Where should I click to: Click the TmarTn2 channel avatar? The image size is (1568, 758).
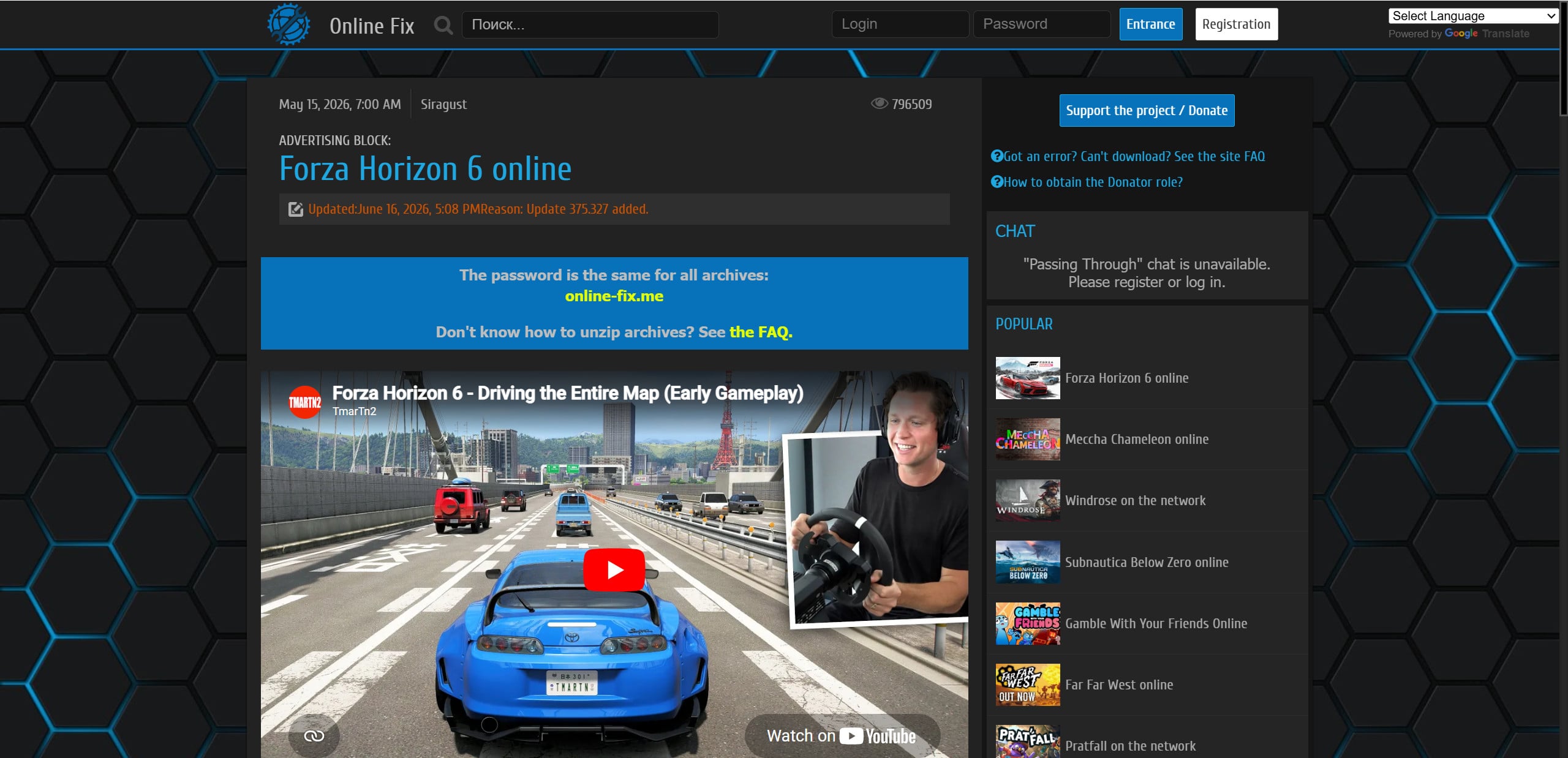(x=305, y=402)
